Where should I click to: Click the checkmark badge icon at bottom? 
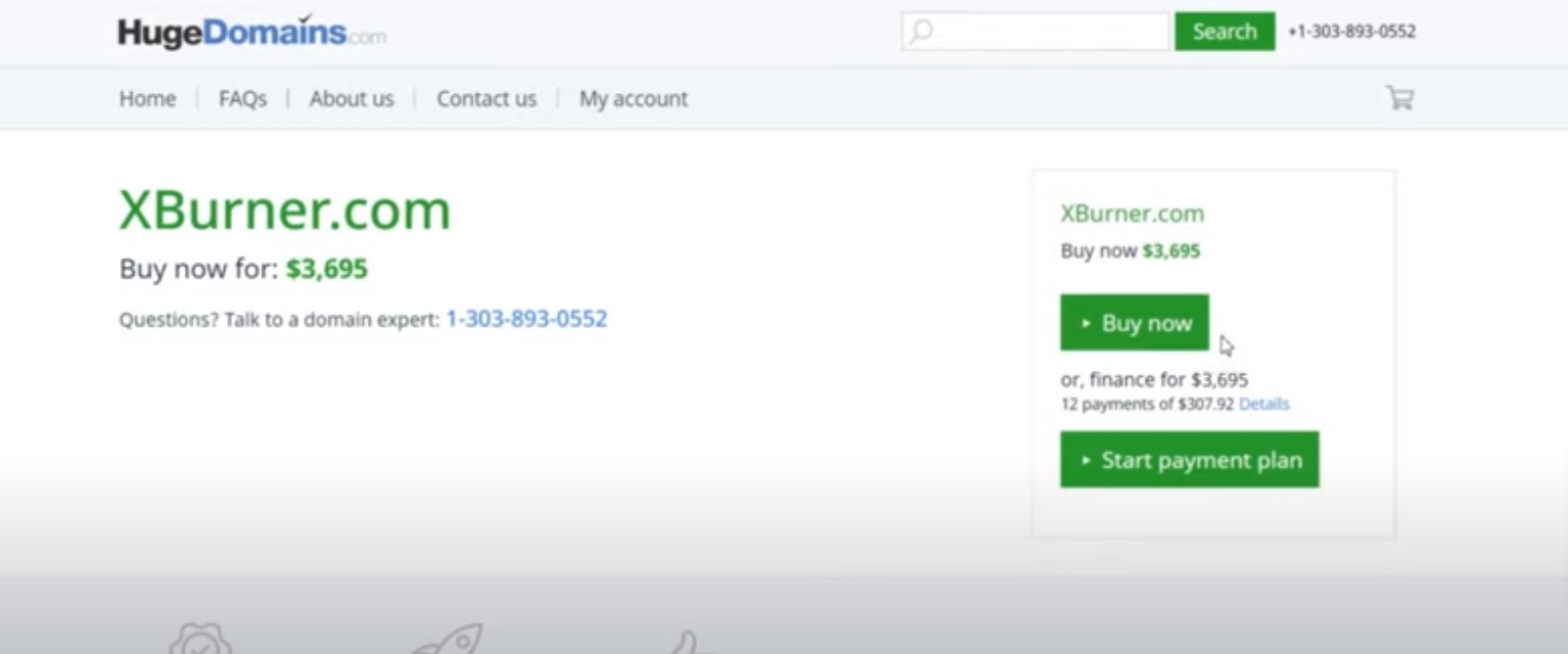coord(200,639)
